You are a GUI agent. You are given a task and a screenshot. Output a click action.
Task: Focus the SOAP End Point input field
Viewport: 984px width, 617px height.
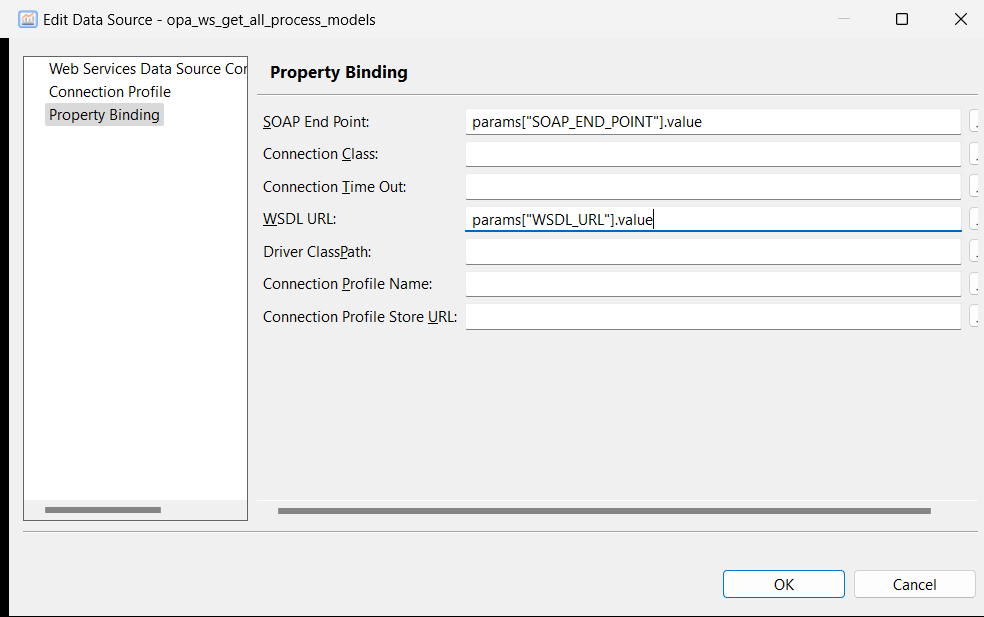pyautogui.click(x=713, y=122)
